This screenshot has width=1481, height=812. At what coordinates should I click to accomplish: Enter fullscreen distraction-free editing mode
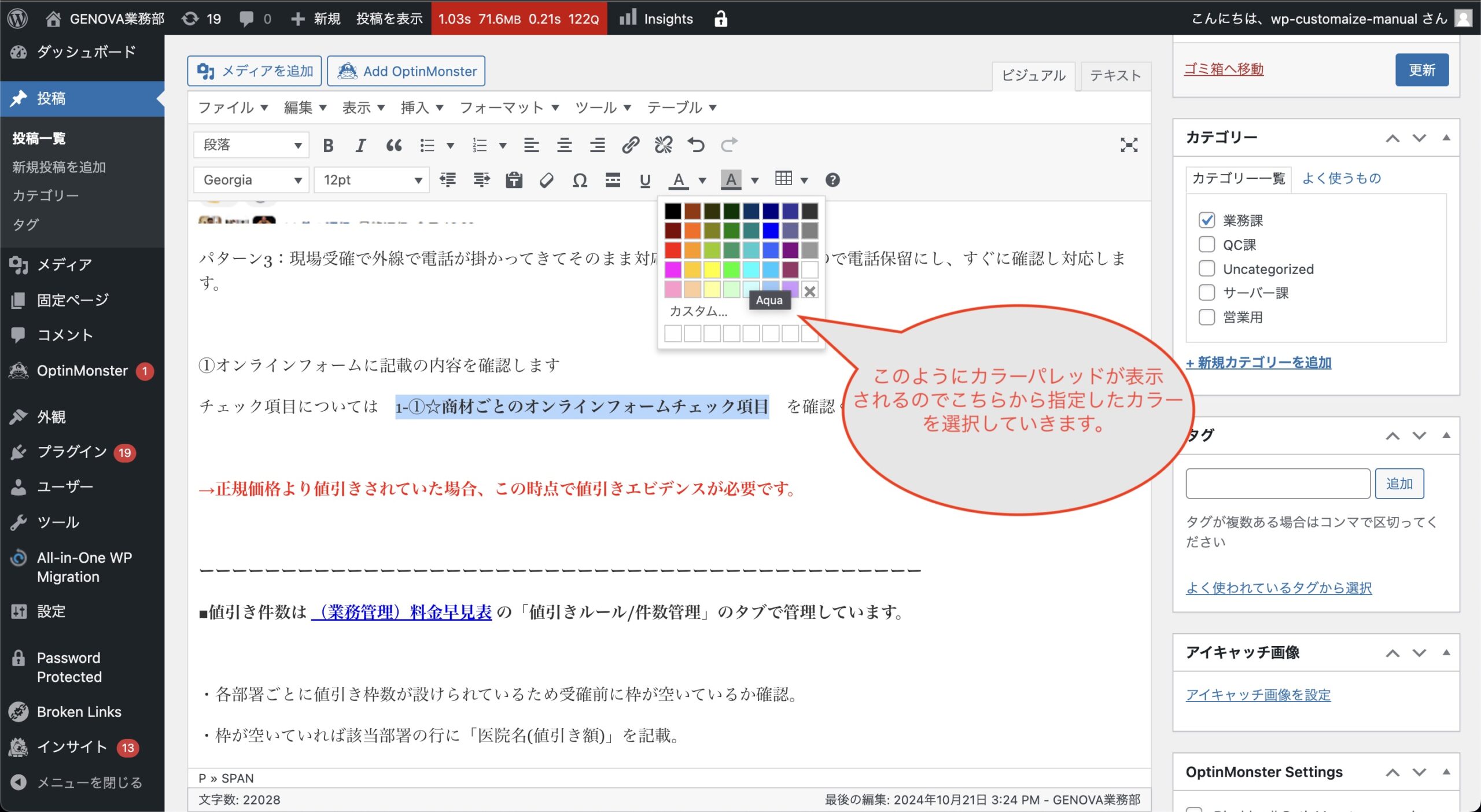click(x=1129, y=145)
